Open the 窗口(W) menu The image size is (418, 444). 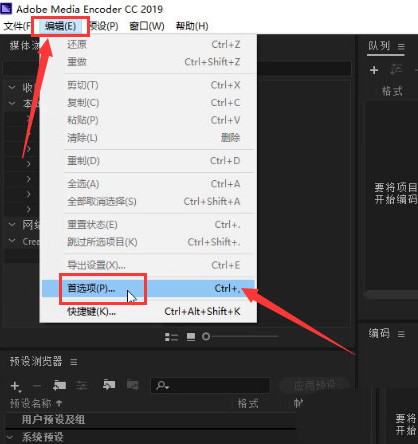click(x=147, y=26)
